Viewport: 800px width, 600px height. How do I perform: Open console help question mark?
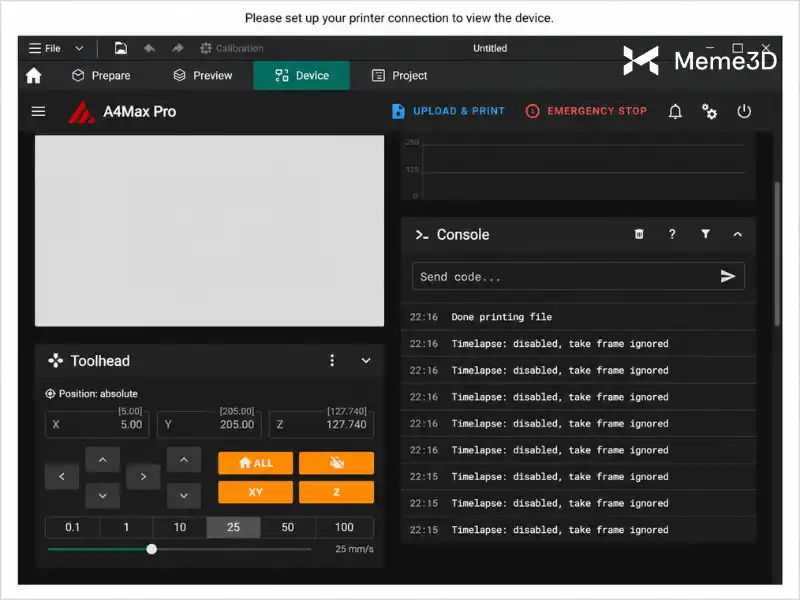(x=672, y=234)
